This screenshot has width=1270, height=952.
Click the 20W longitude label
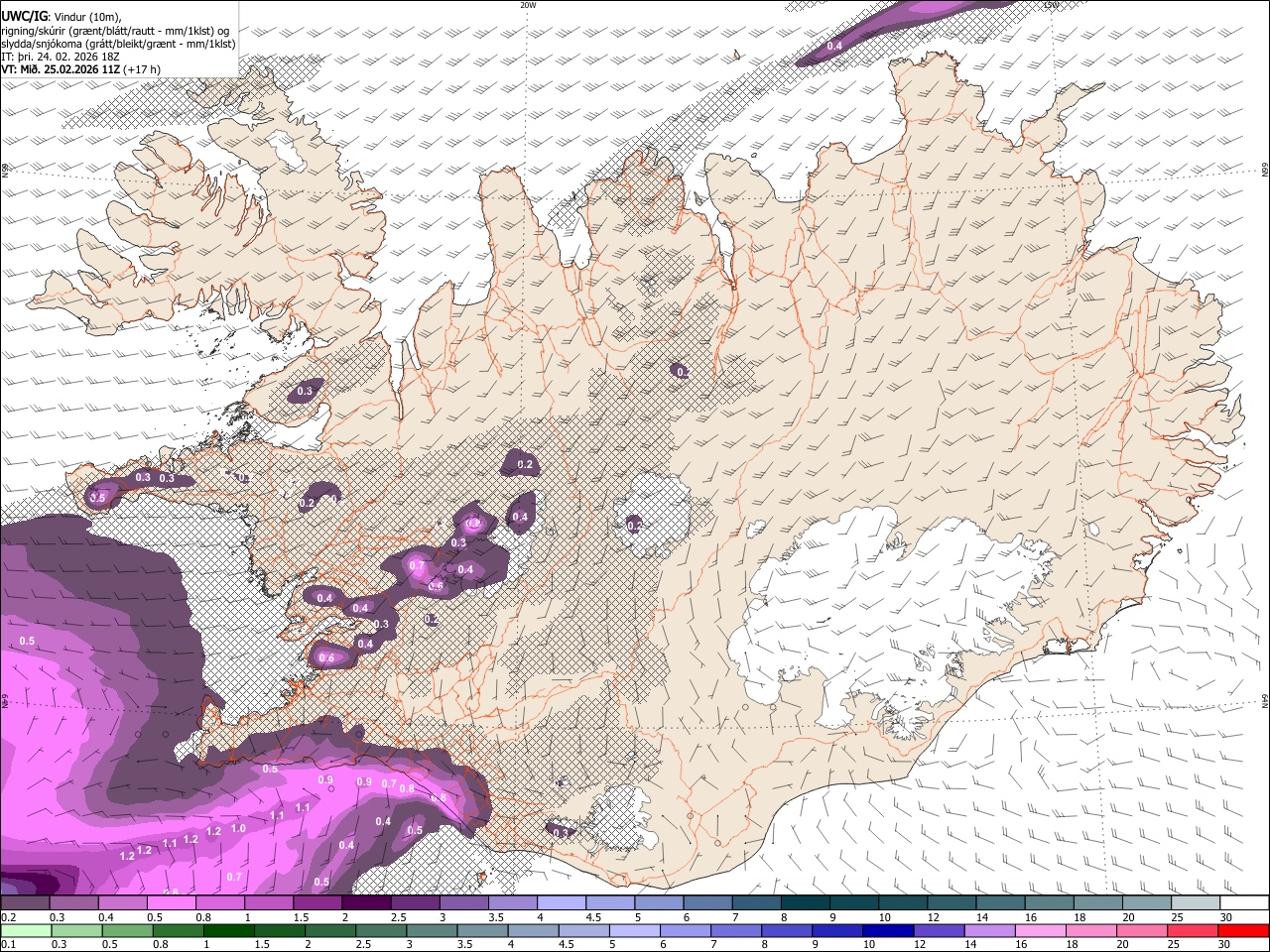528,5
